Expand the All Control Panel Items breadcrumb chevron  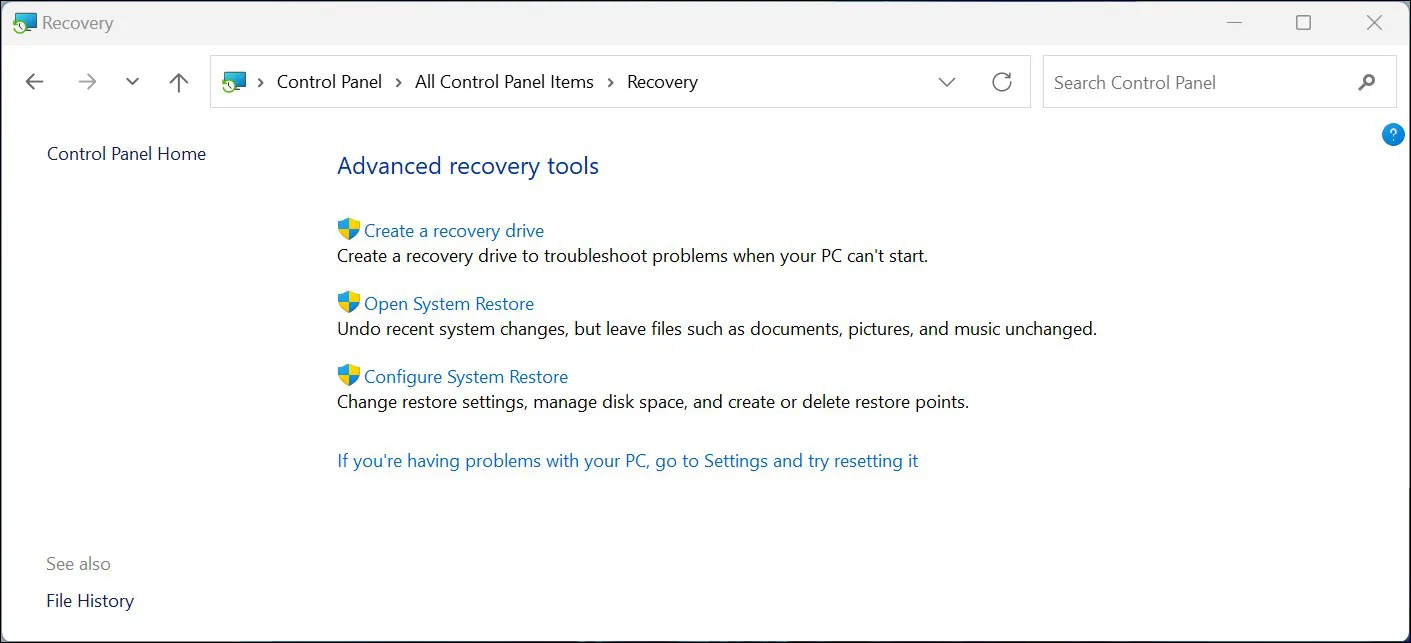tap(610, 82)
